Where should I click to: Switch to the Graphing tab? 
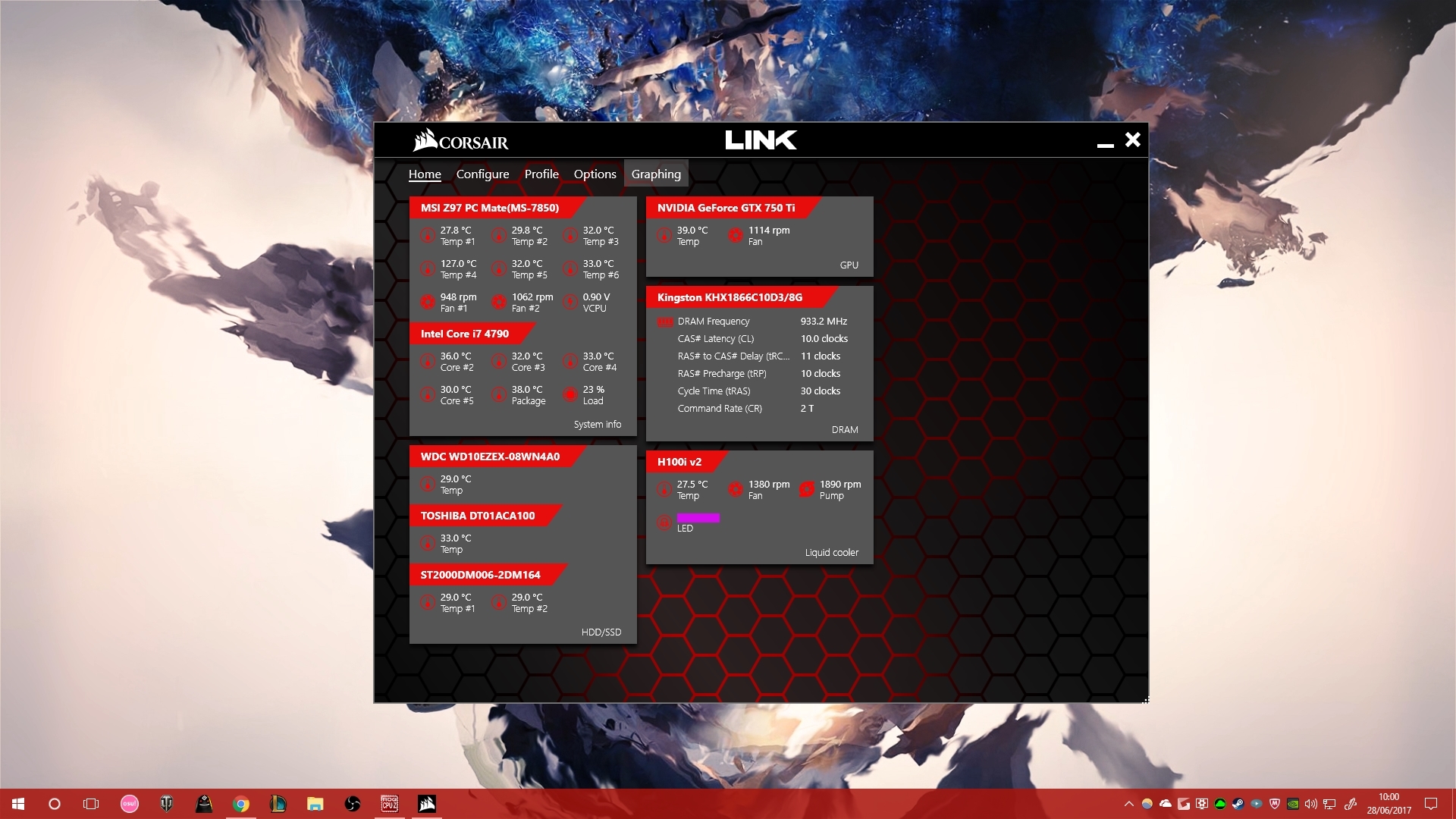[656, 174]
